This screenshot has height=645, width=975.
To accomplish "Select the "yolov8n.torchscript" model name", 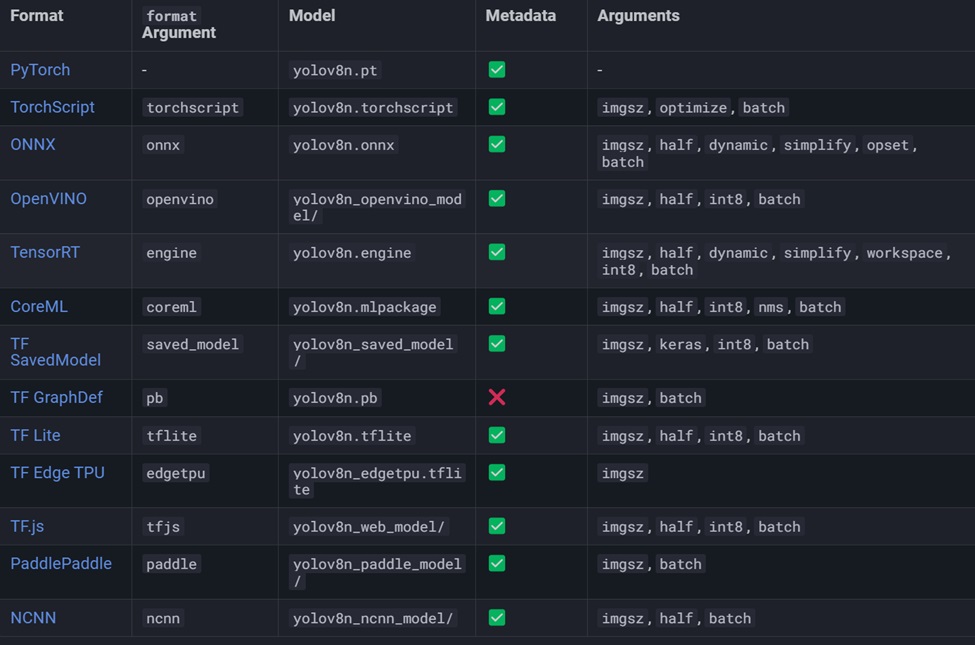I will [373, 108].
